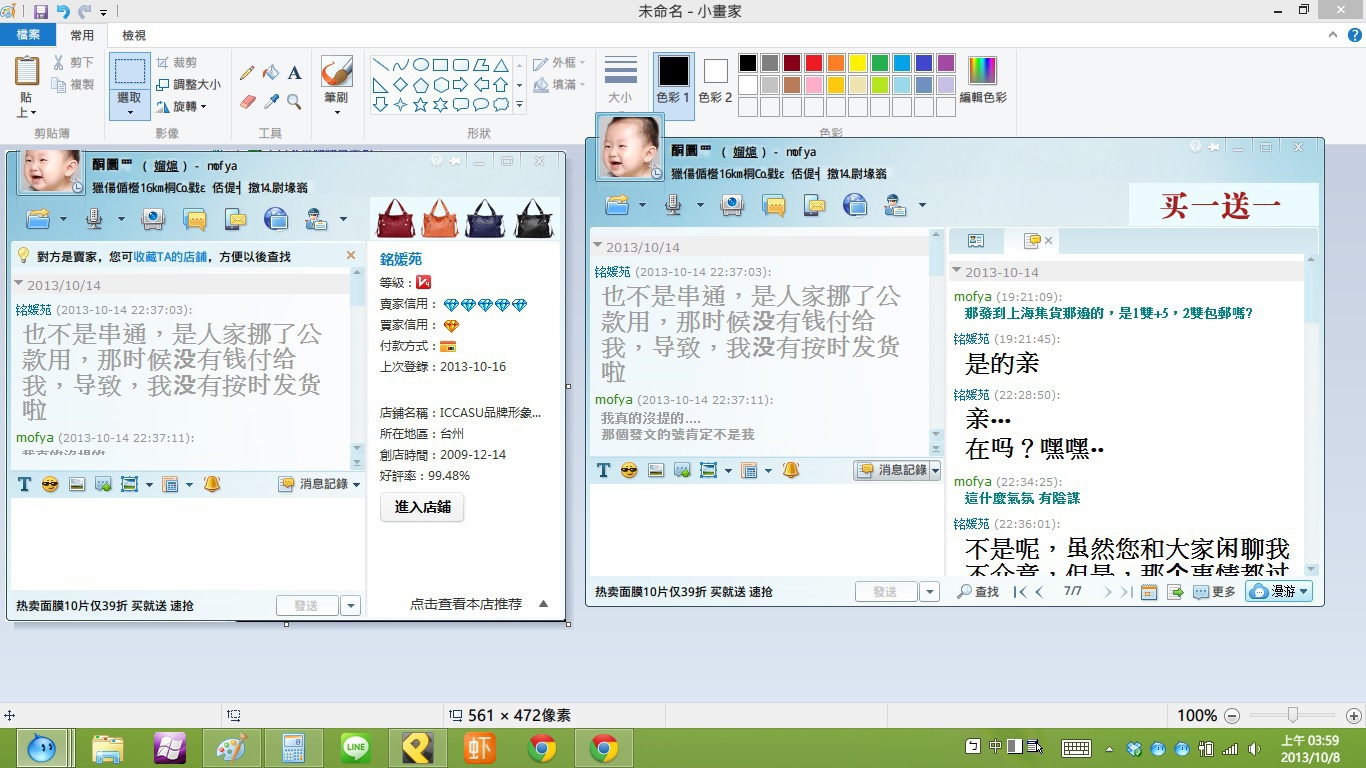Click the zoom slider handle in Paint status bar

point(1293,715)
